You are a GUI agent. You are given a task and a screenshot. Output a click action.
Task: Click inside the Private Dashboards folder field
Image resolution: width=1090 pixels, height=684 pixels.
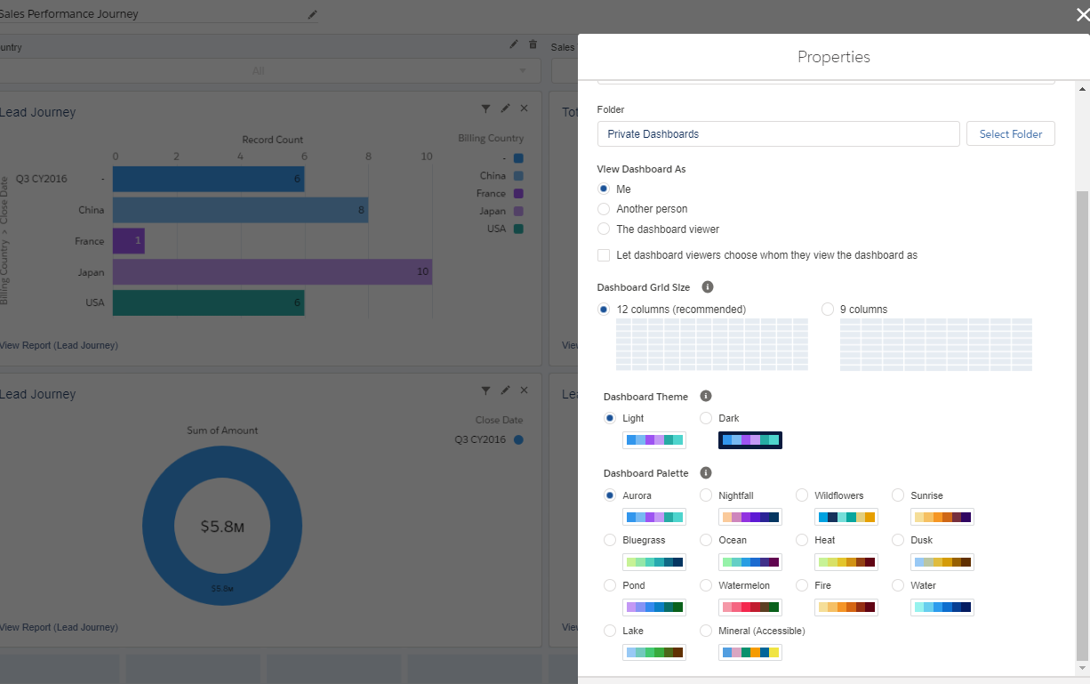tap(778, 133)
